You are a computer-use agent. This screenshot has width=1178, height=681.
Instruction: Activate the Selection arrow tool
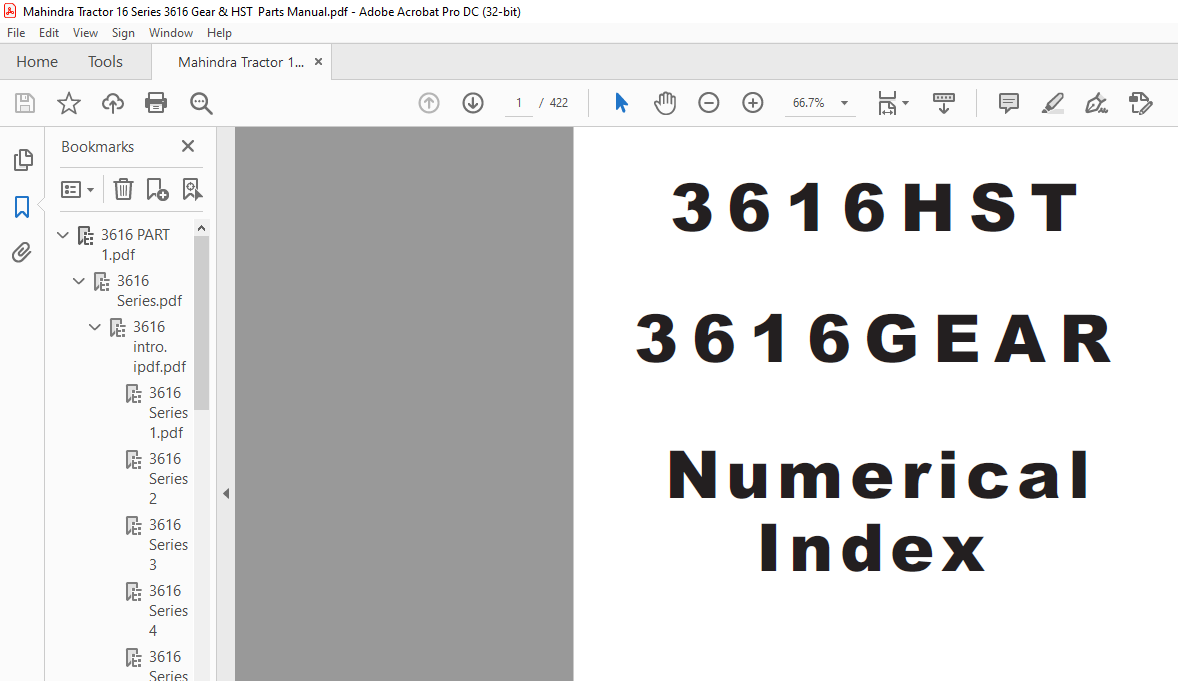point(621,103)
